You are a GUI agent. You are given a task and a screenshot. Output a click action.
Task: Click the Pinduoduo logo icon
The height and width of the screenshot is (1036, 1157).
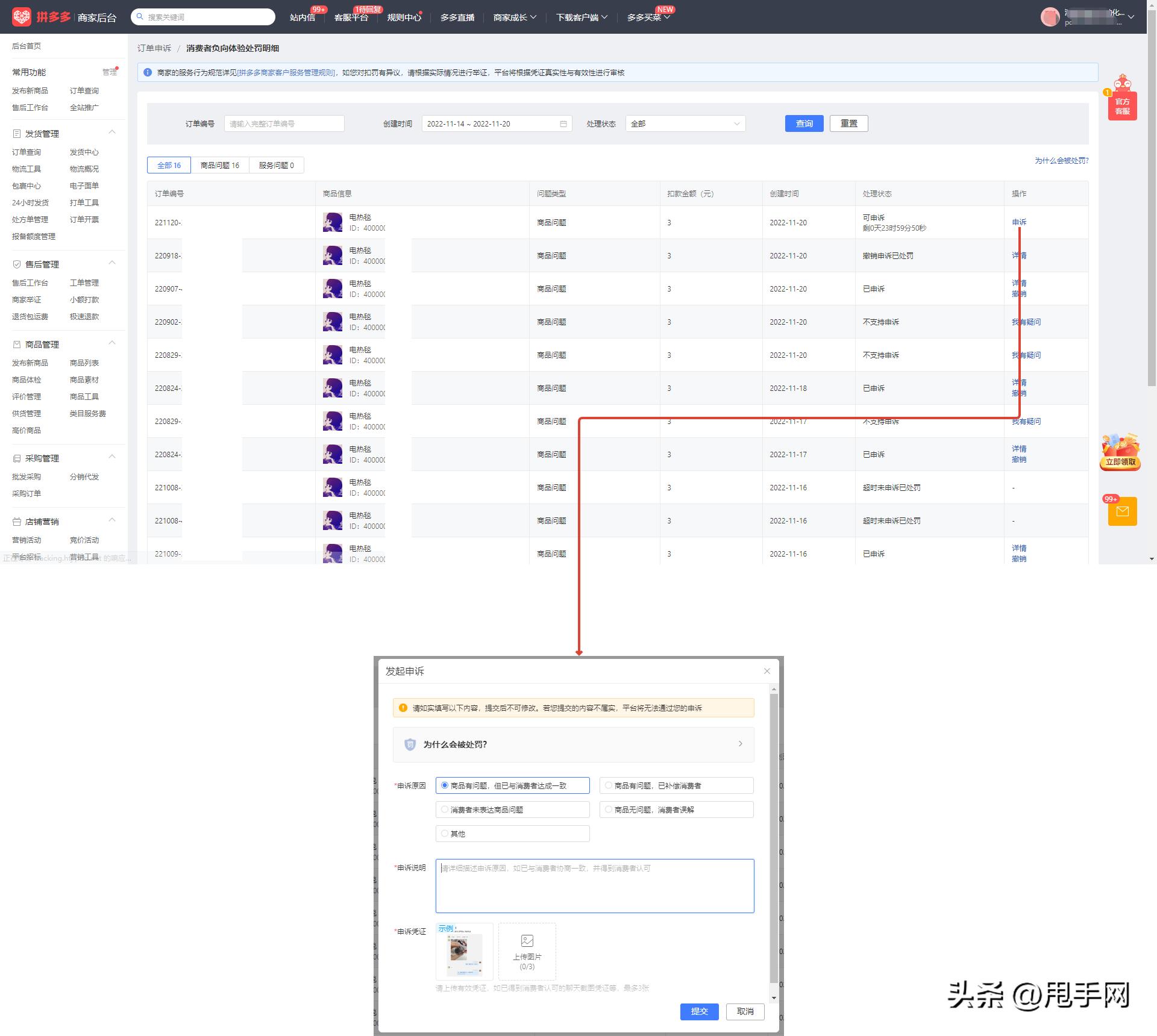click(21, 17)
